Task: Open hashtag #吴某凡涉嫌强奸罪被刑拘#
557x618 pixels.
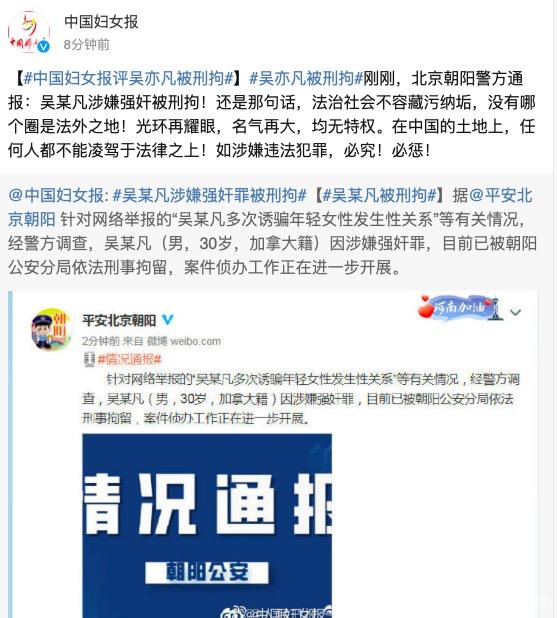Action: pyautogui.click(x=209, y=195)
